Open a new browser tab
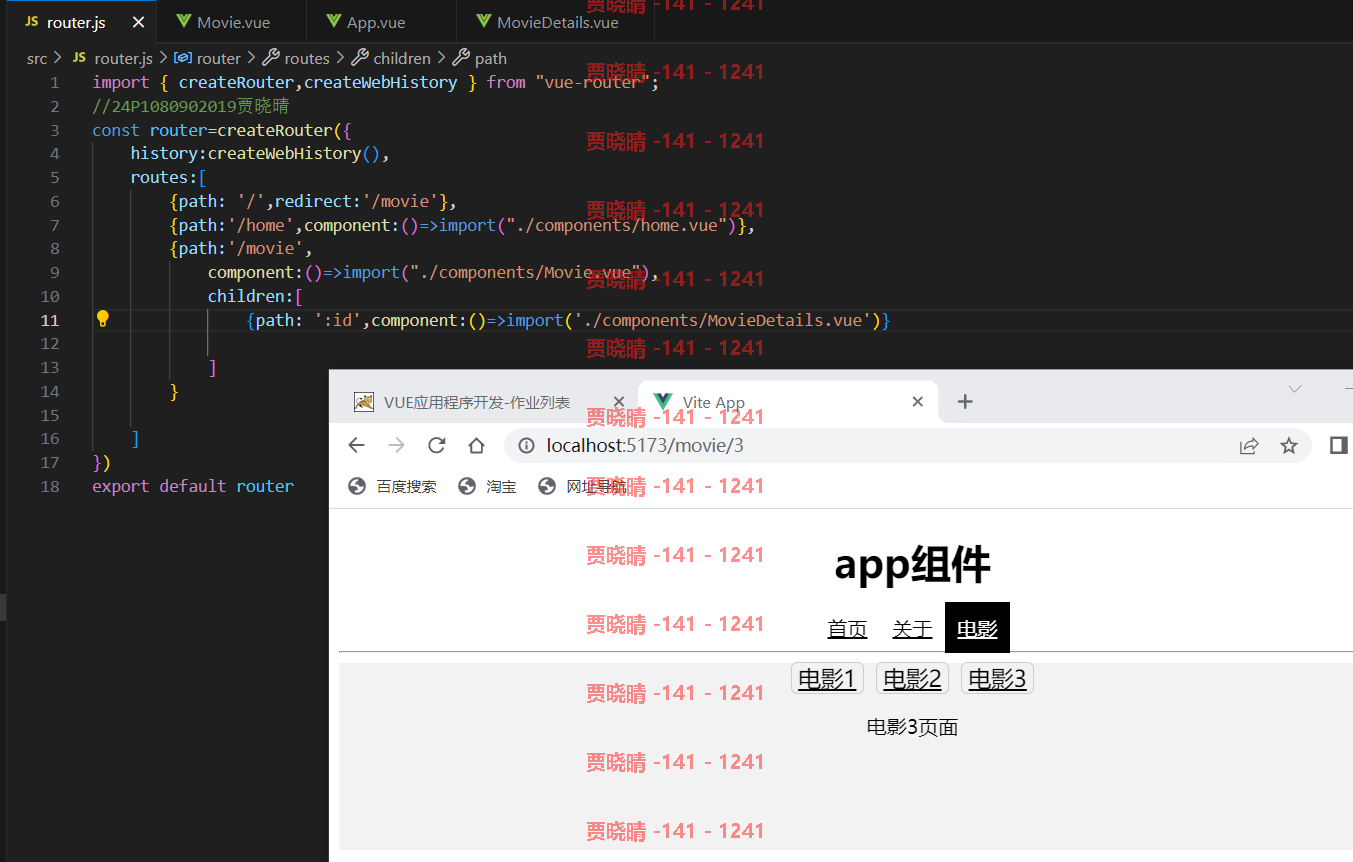The width and height of the screenshot is (1353, 862). click(964, 401)
